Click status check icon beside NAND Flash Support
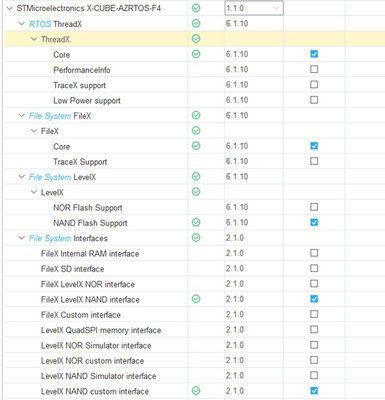Screen dimensions: 385x400 click(x=196, y=222)
